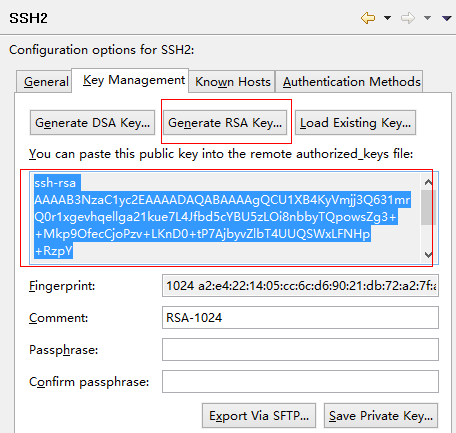The height and width of the screenshot is (433, 456).
Task: Click Generate DSA Key button
Action: pyautogui.click(x=92, y=123)
